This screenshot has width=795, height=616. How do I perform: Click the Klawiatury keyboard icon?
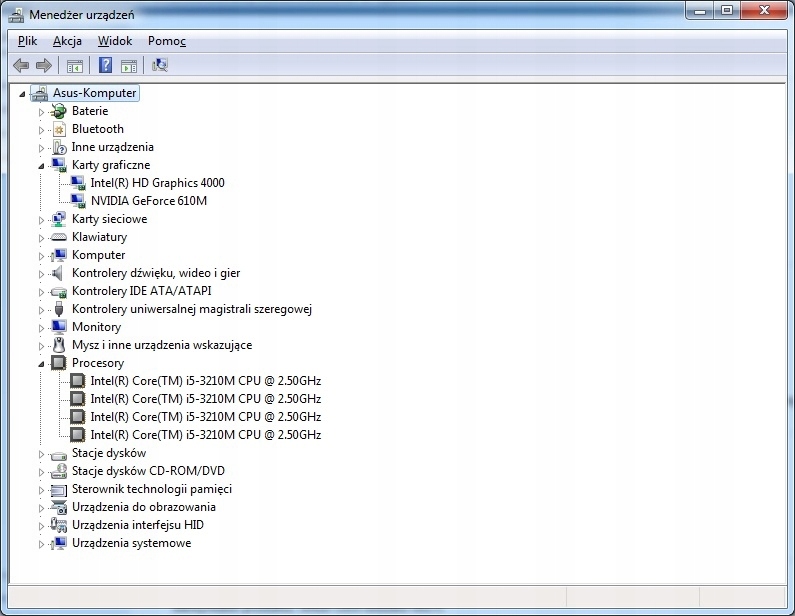(59, 237)
